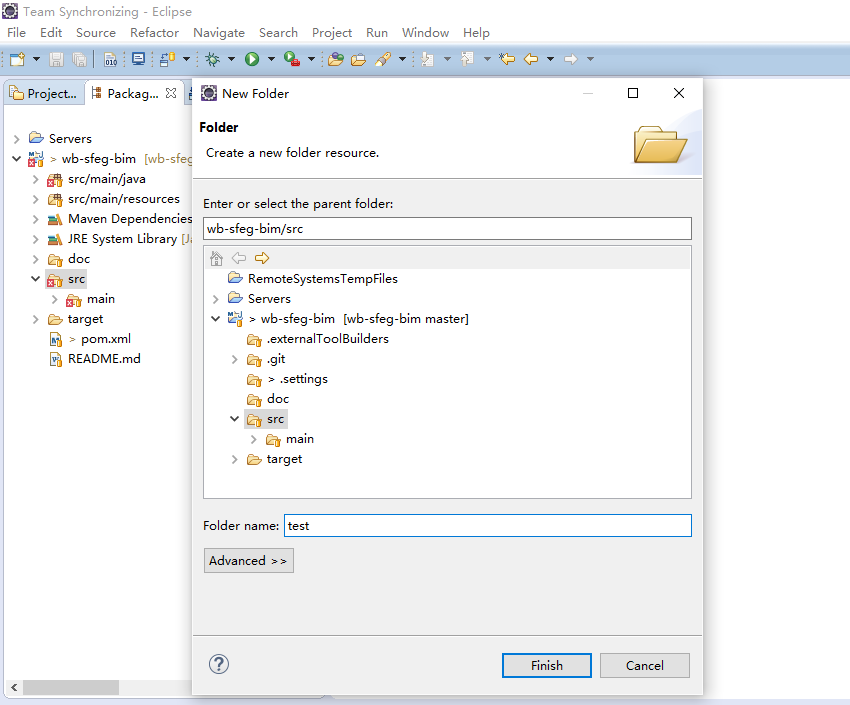850x705 pixels.
Task: Collapse wb-sfeg-bim project in Package Explorer
Action: click(17, 159)
